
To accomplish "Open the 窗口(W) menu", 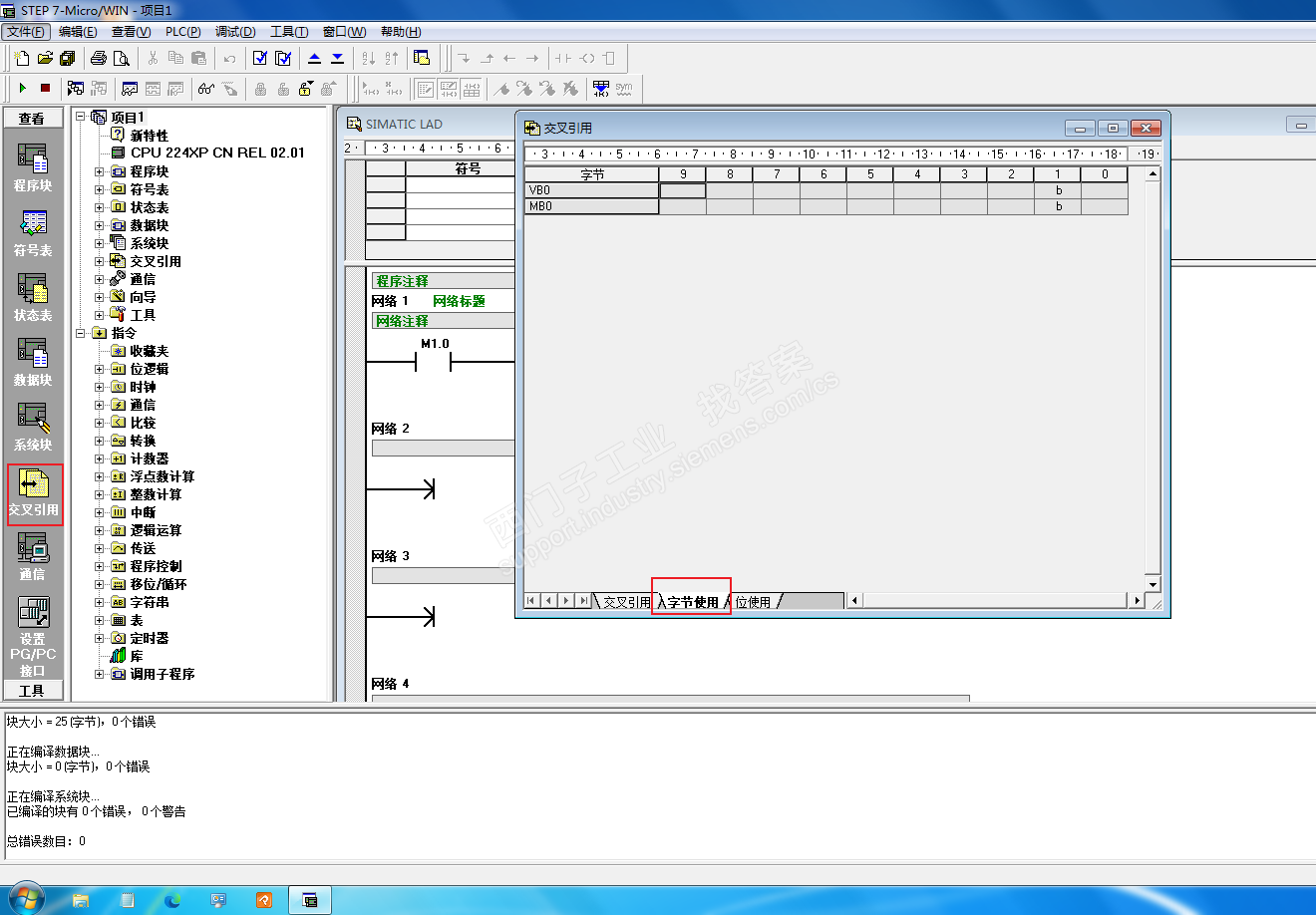I will click(344, 32).
